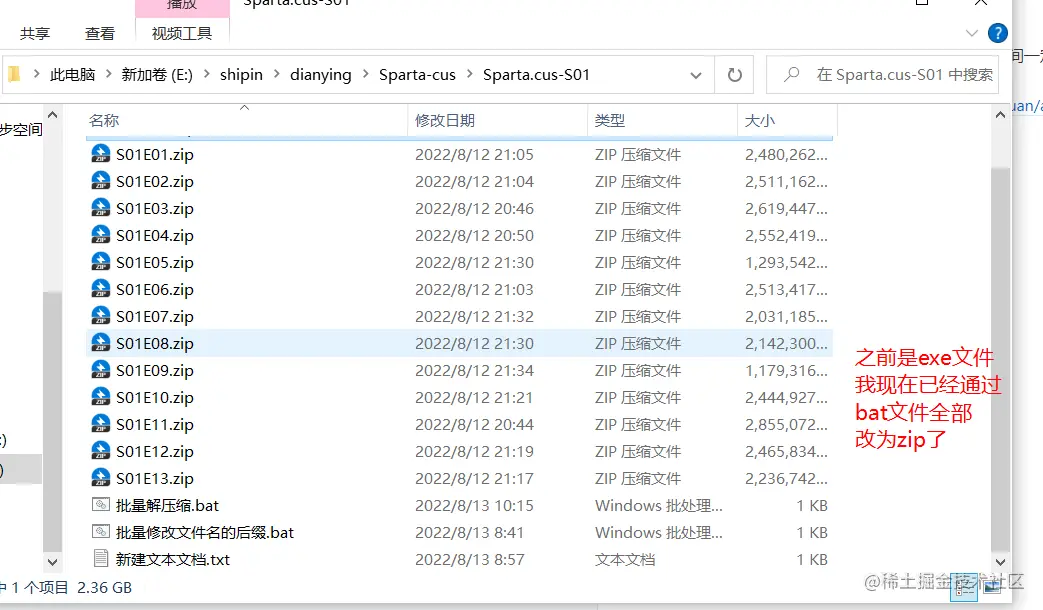Sort by the 名称 column header
Image resolution: width=1043 pixels, height=610 pixels.
click(x=104, y=120)
